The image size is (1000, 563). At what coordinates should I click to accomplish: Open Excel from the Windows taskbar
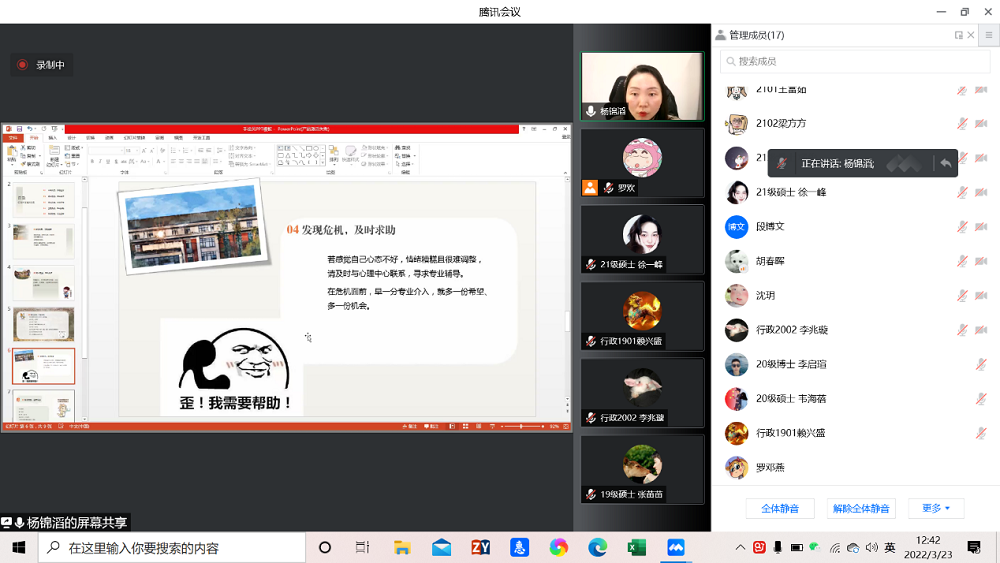636,548
